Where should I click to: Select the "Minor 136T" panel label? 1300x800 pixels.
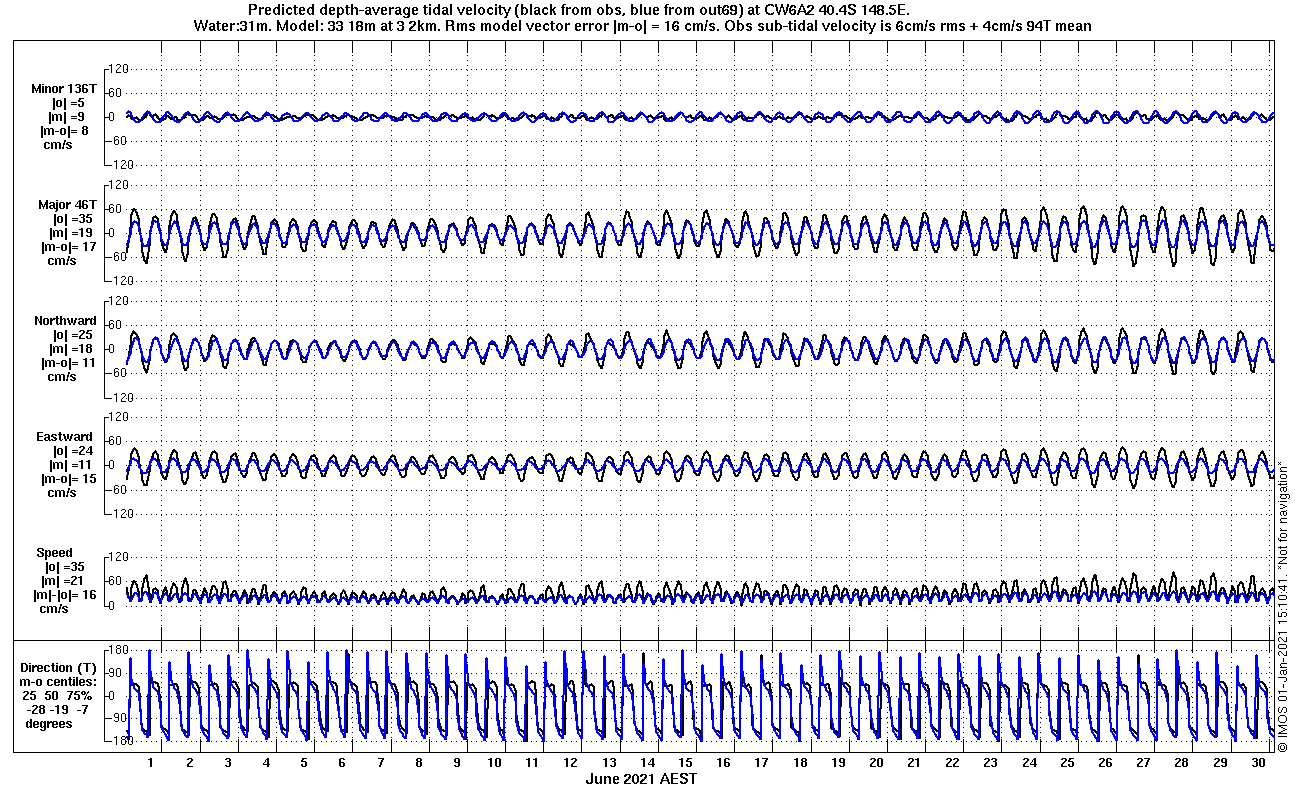coord(64,88)
